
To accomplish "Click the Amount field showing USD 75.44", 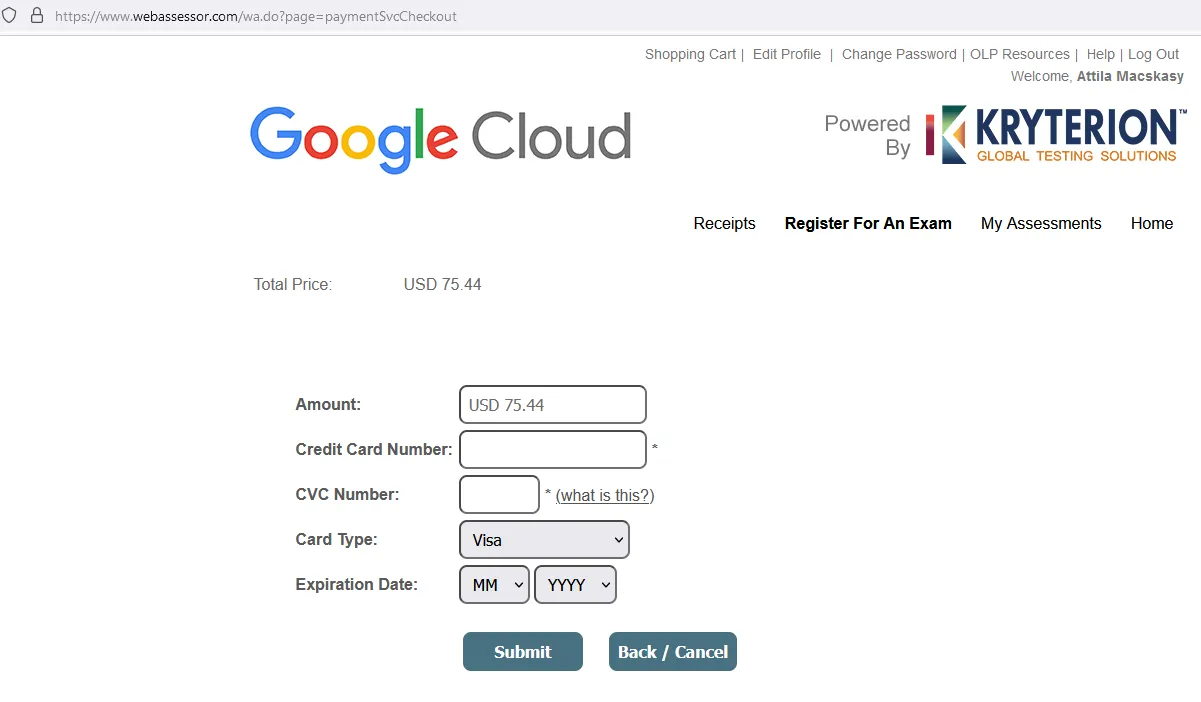I will point(553,405).
